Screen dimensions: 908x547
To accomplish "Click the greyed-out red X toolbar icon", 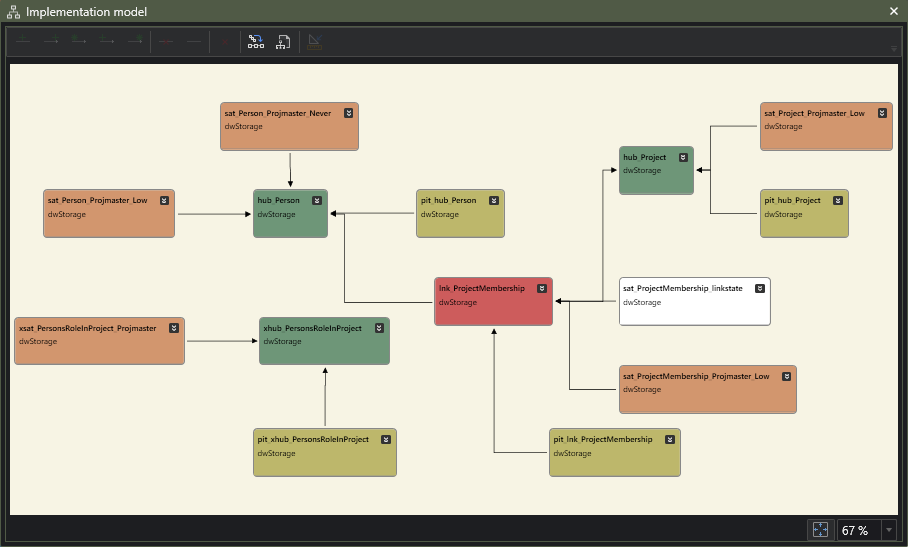I will tap(224, 42).
